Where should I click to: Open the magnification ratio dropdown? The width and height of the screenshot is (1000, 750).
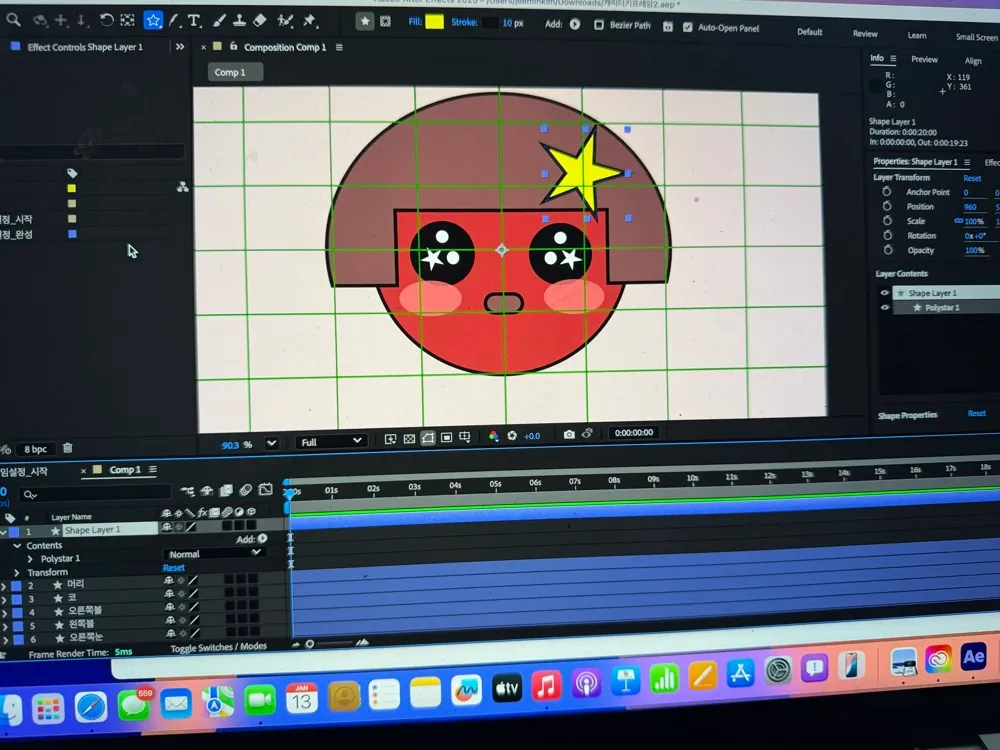272,443
